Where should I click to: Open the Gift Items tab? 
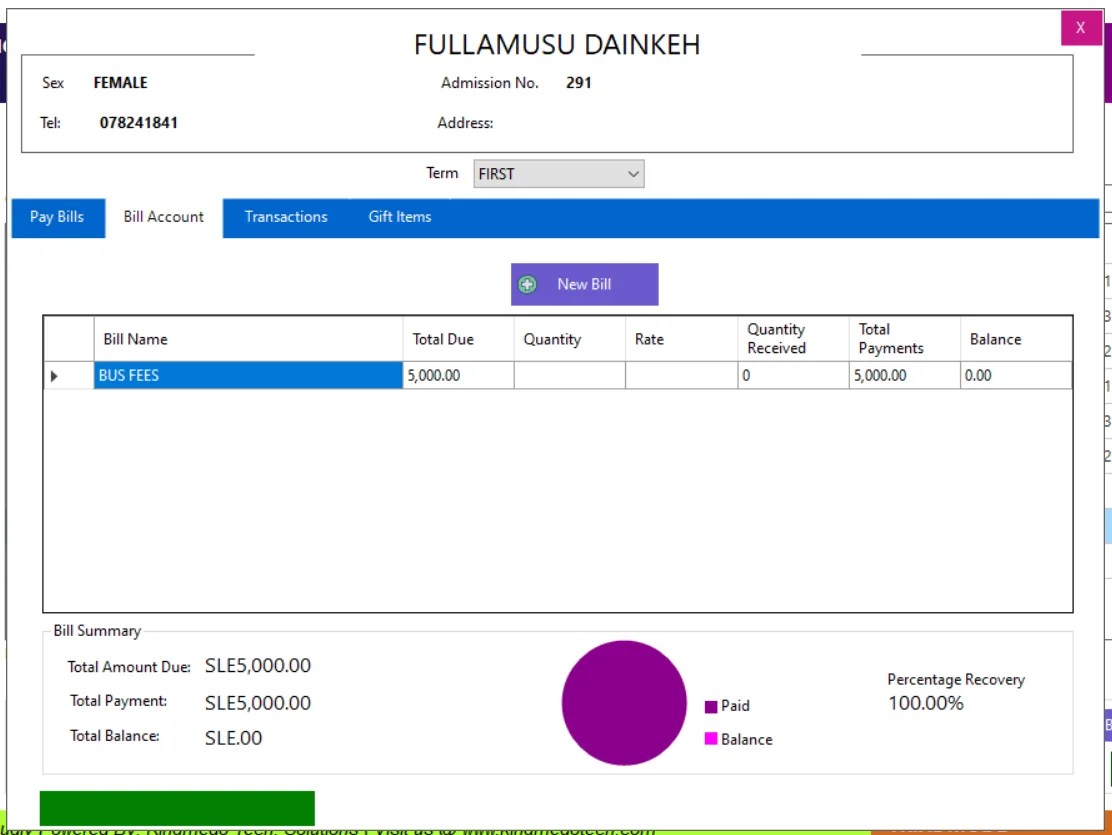coord(400,217)
